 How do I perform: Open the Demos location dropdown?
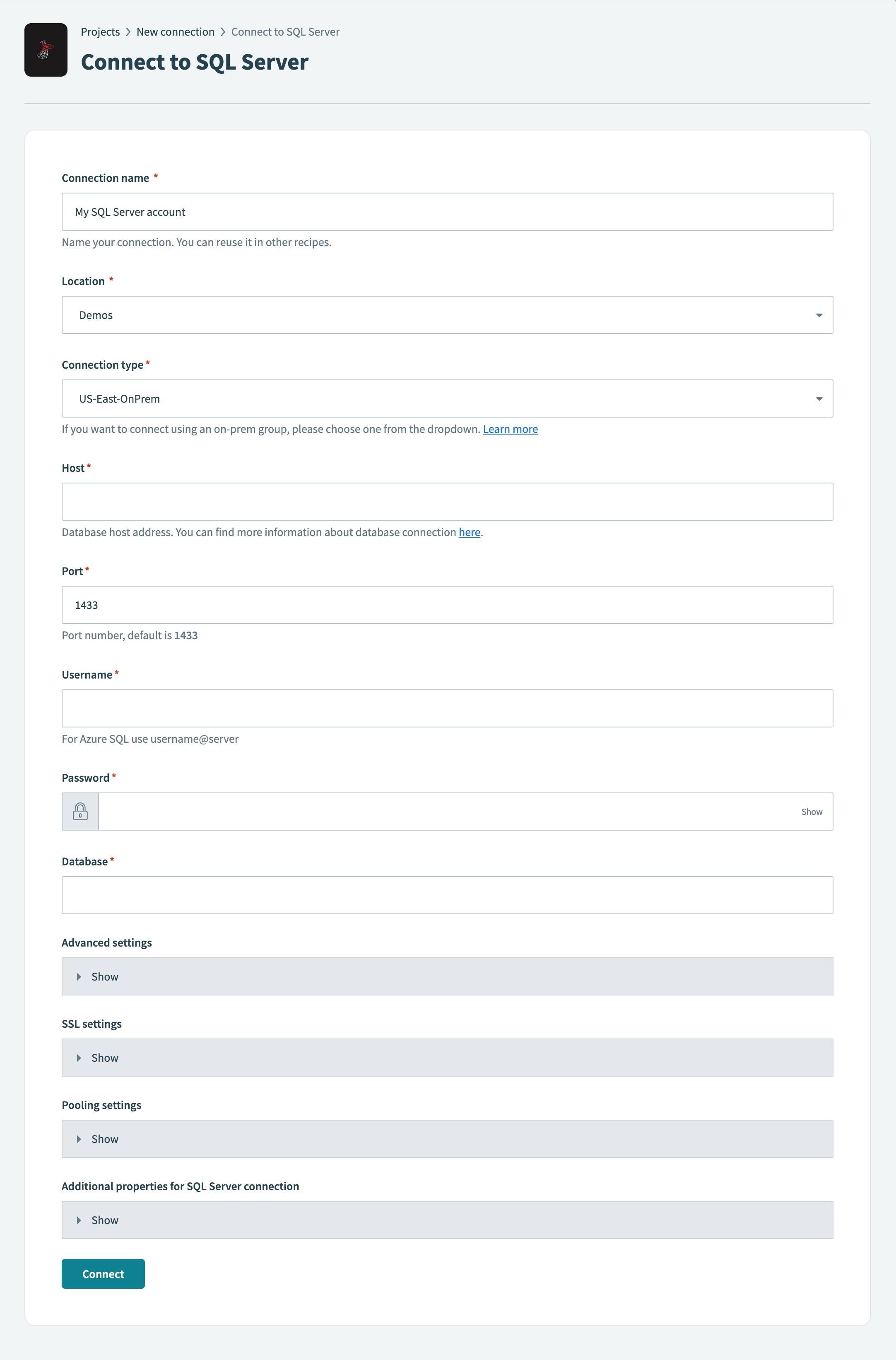point(447,315)
